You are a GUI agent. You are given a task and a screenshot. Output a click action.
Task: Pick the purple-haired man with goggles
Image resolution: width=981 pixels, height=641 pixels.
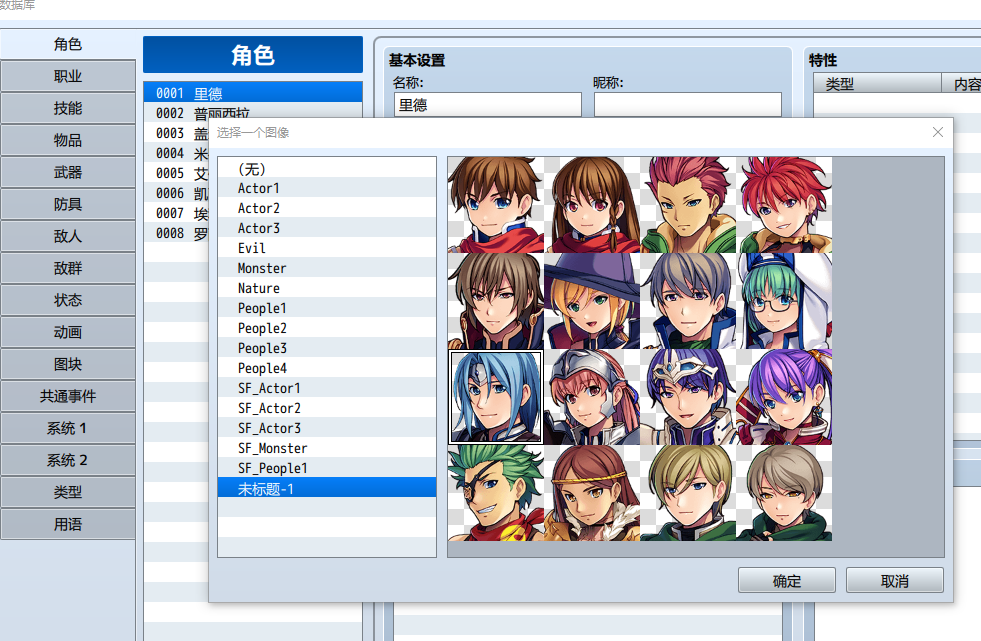point(688,397)
